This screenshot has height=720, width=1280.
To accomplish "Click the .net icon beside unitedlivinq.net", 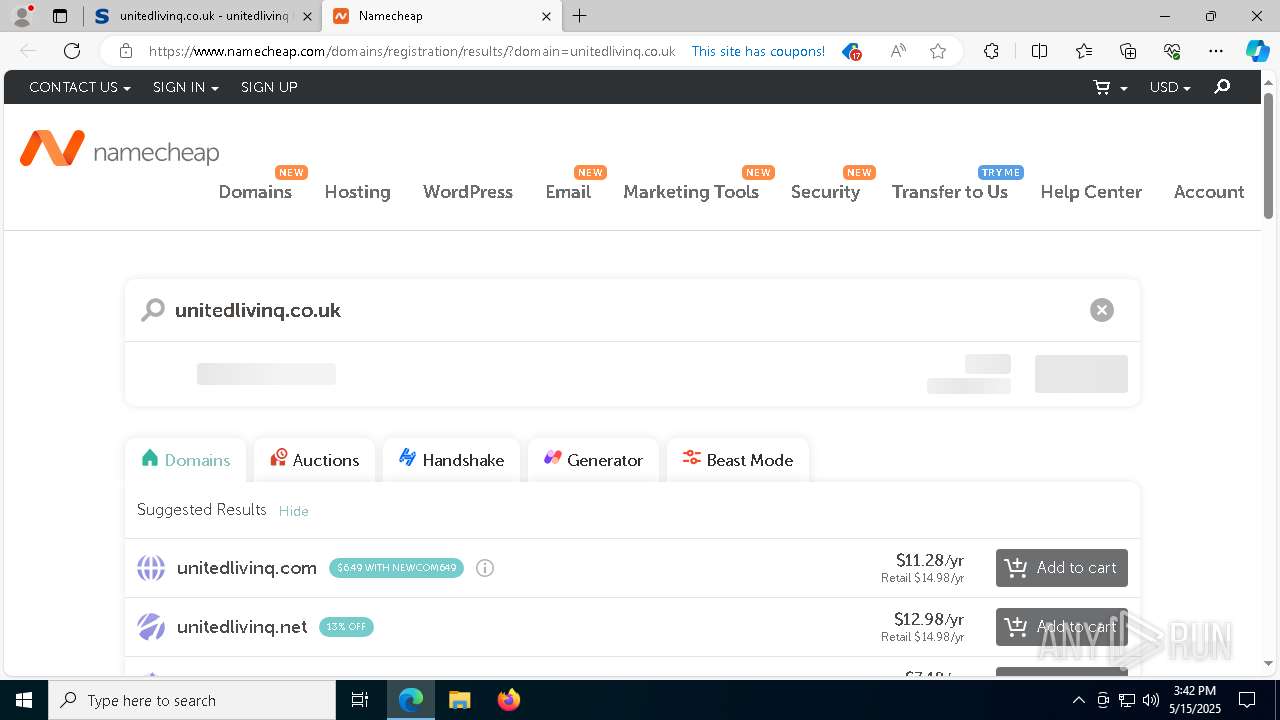I will (151, 627).
